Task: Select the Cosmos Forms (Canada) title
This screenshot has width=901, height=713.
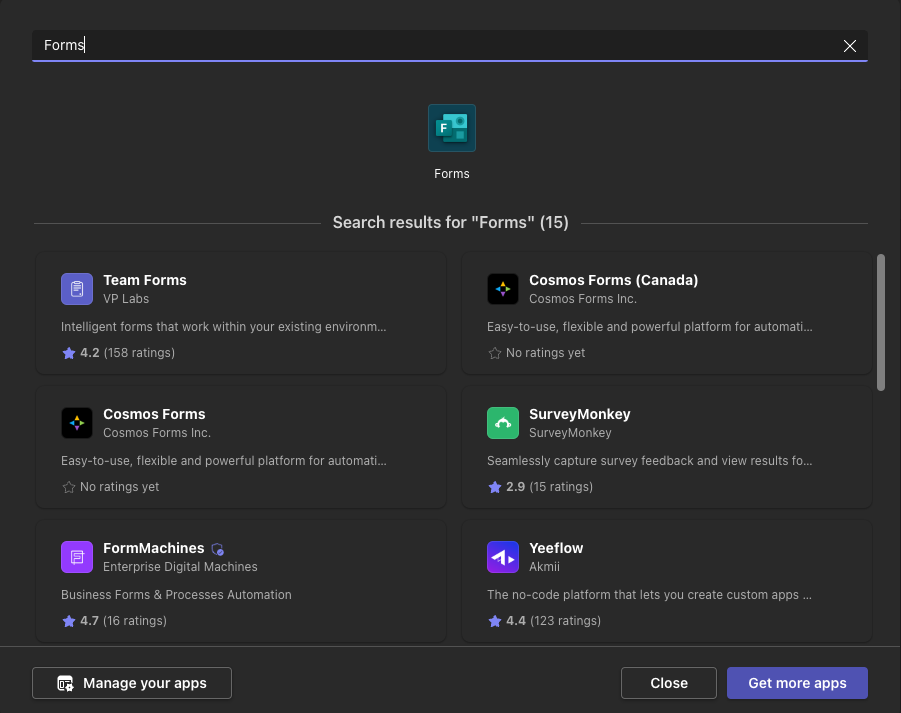Action: tap(613, 280)
